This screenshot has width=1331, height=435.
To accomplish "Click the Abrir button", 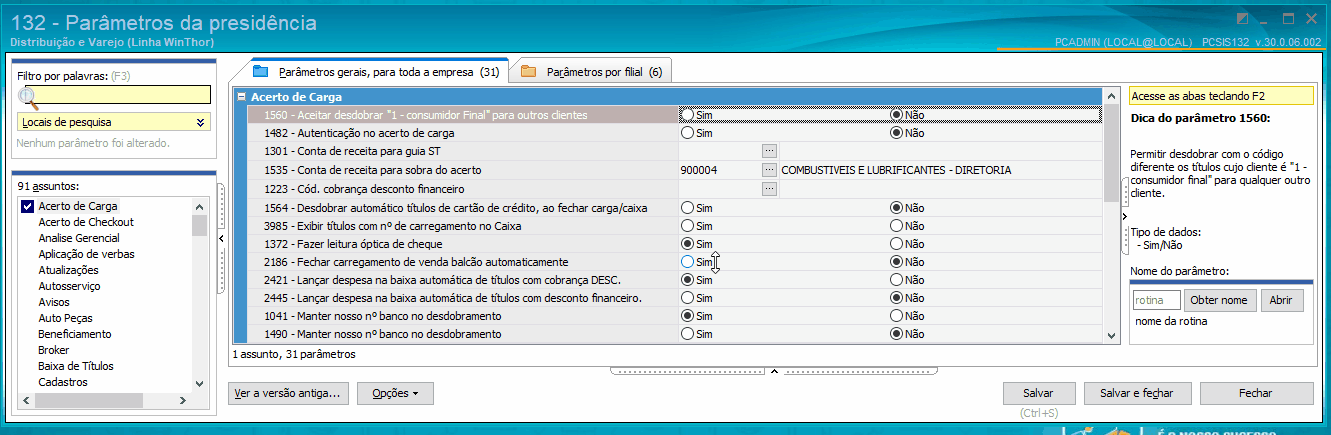I will coord(1282,301).
